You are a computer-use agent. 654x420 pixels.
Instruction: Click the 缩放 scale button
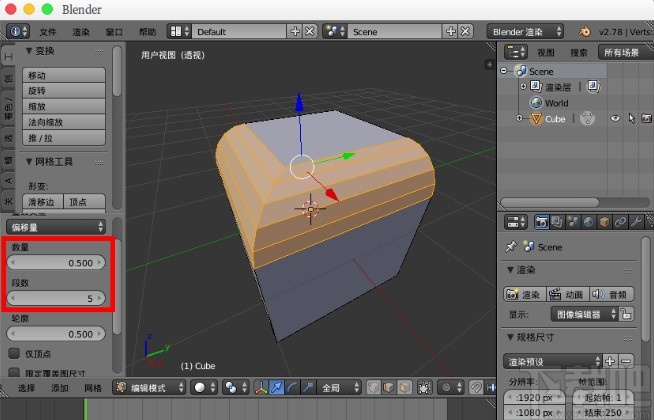tap(64, 106)
